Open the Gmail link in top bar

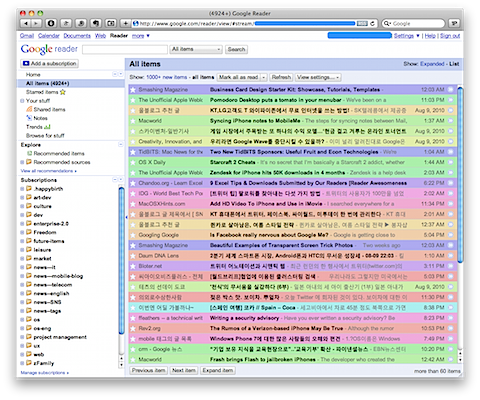[27, 36]
